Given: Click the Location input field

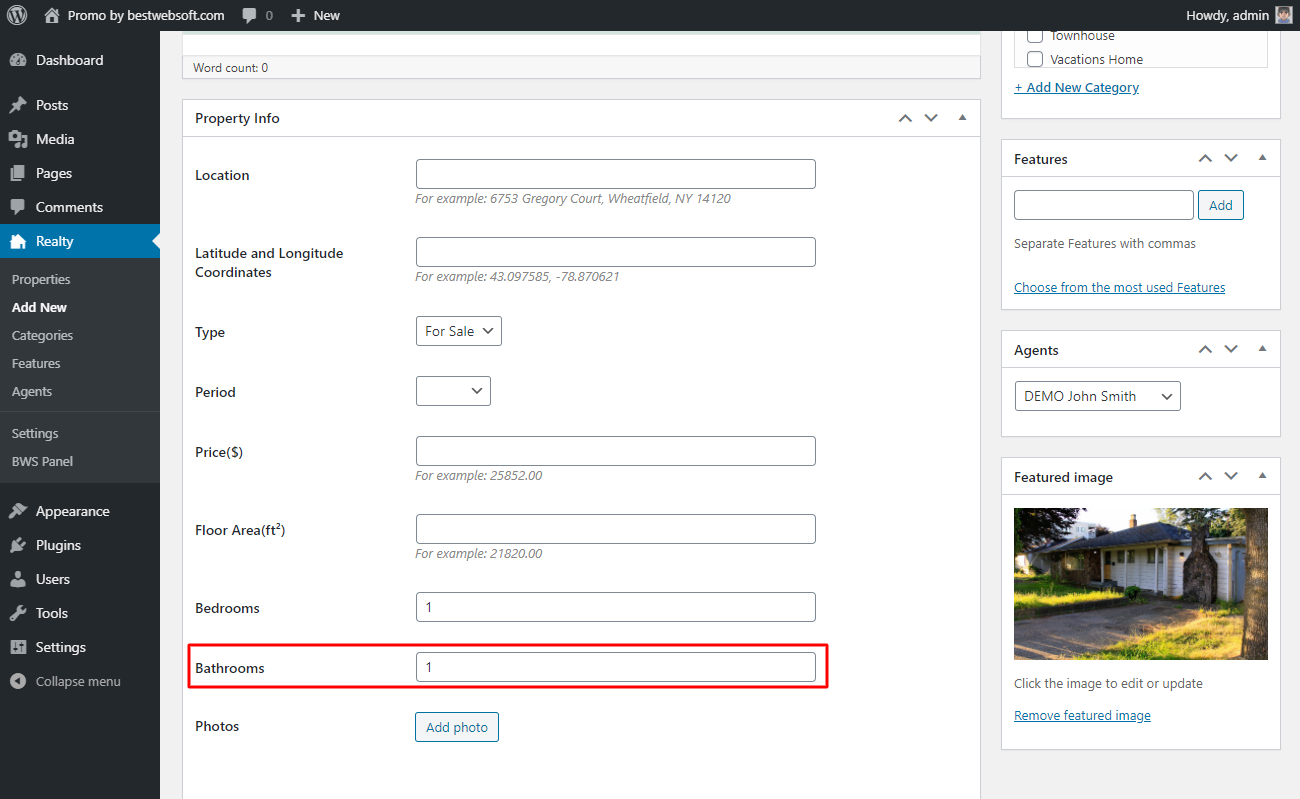Looking at the screenshot, I should (x=615, y=174).
